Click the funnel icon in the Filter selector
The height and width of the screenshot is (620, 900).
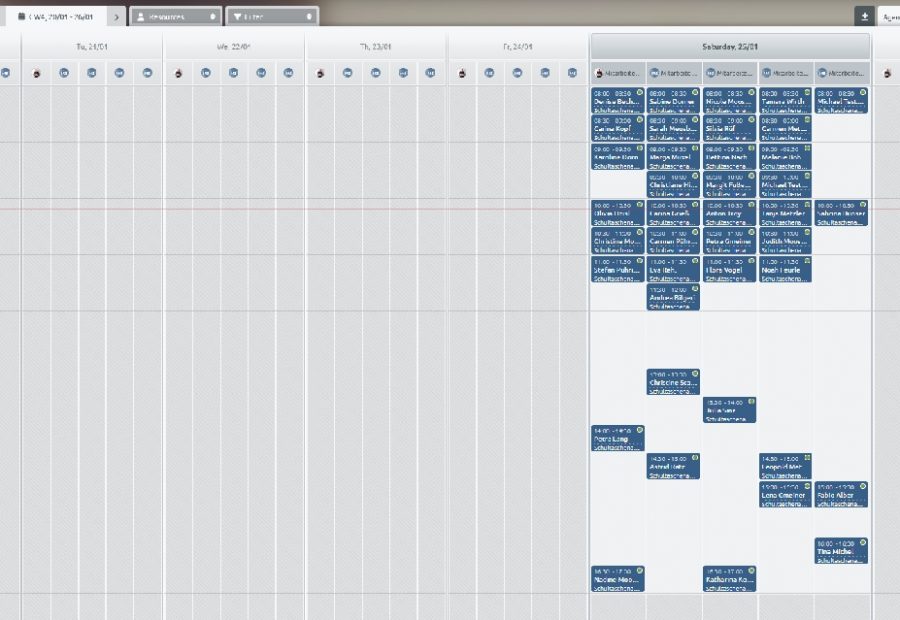click(x=237, y=17)
